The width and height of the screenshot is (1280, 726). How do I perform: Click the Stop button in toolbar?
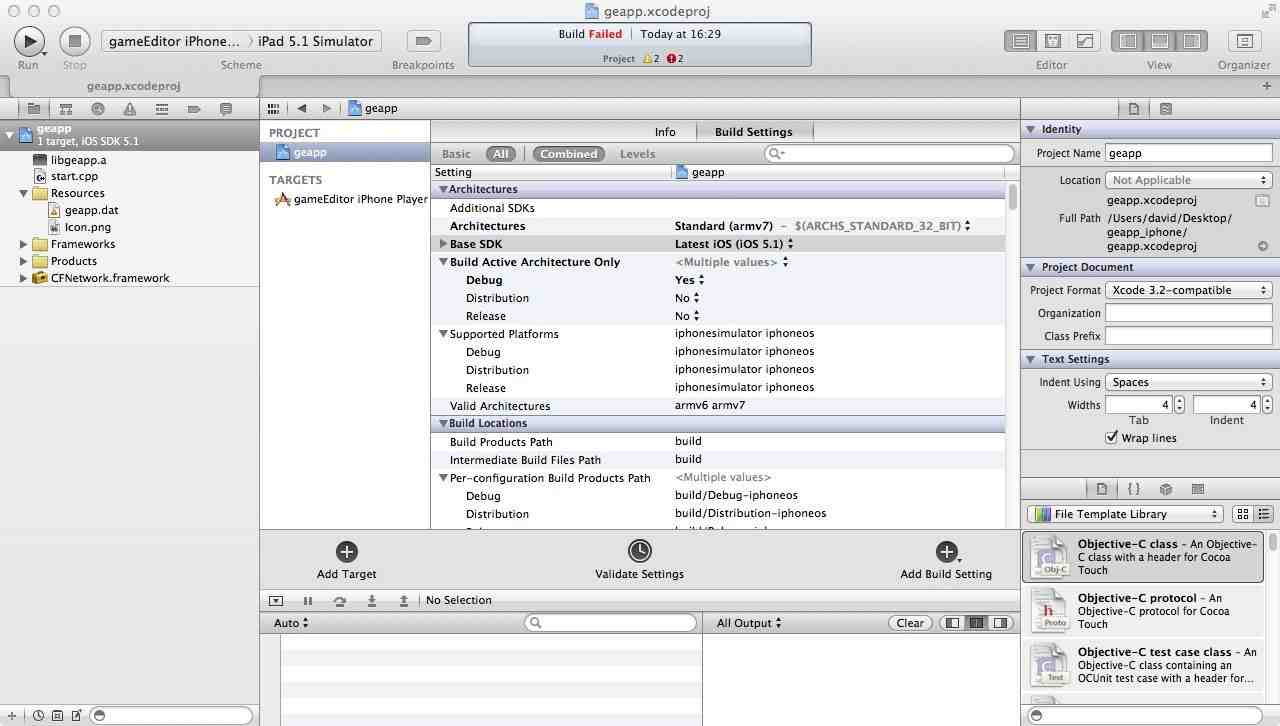pos(74,41)
